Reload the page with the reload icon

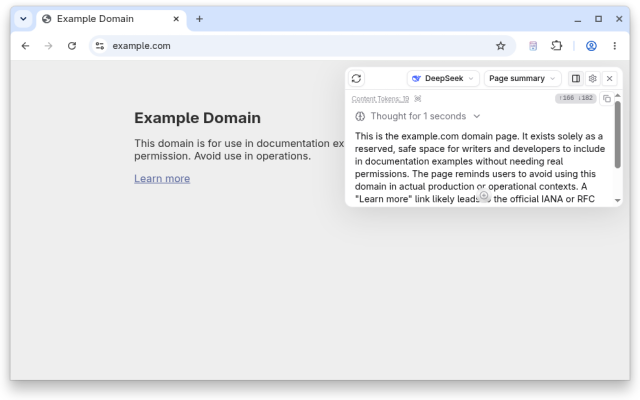(72, 46)
